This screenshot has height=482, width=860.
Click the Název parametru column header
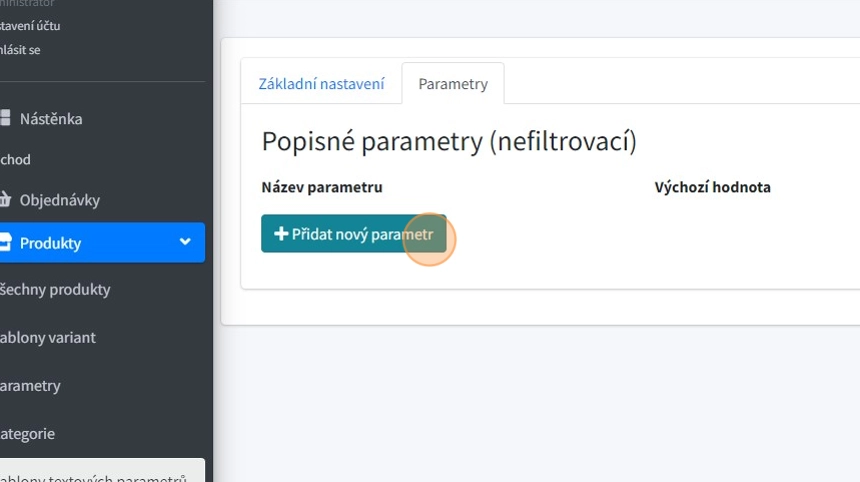click(x=322, y=187)
